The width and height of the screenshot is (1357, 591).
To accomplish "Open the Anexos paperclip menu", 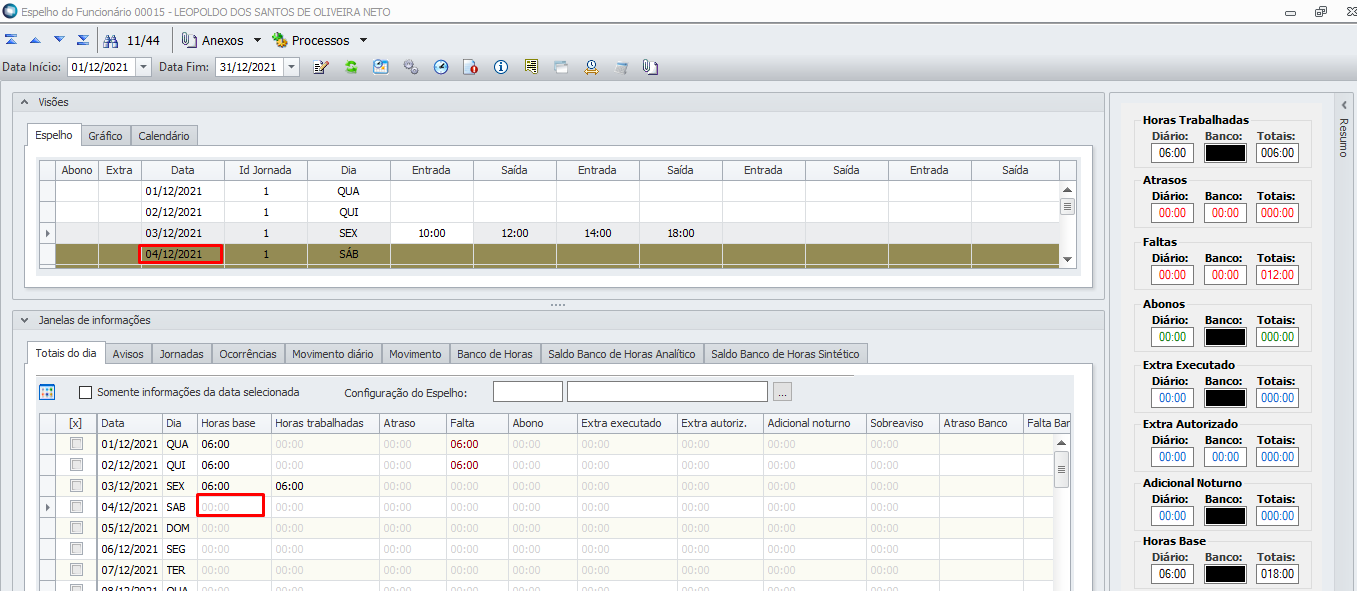I will tap(213, 41).
